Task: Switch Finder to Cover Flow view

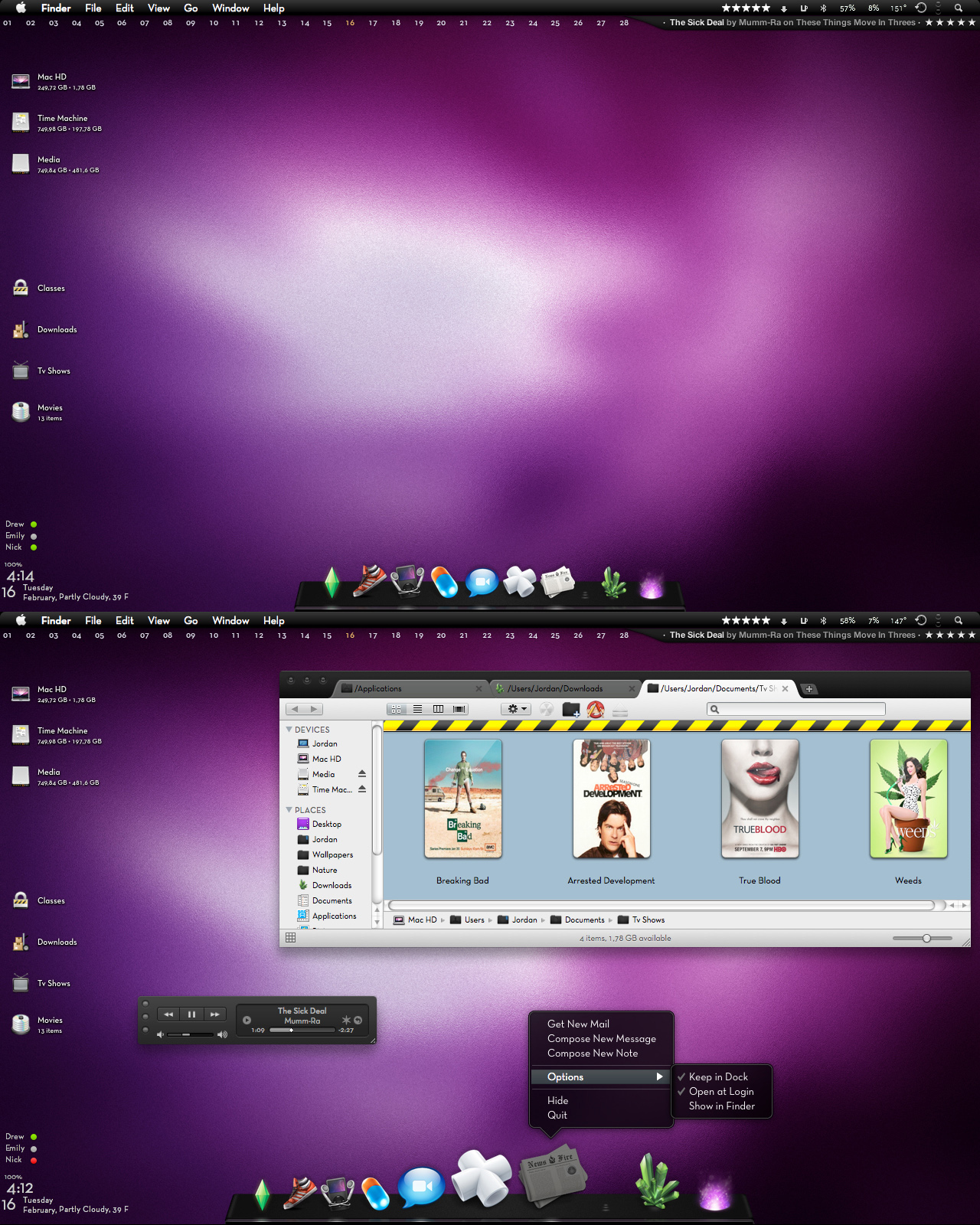Action: 459,709
